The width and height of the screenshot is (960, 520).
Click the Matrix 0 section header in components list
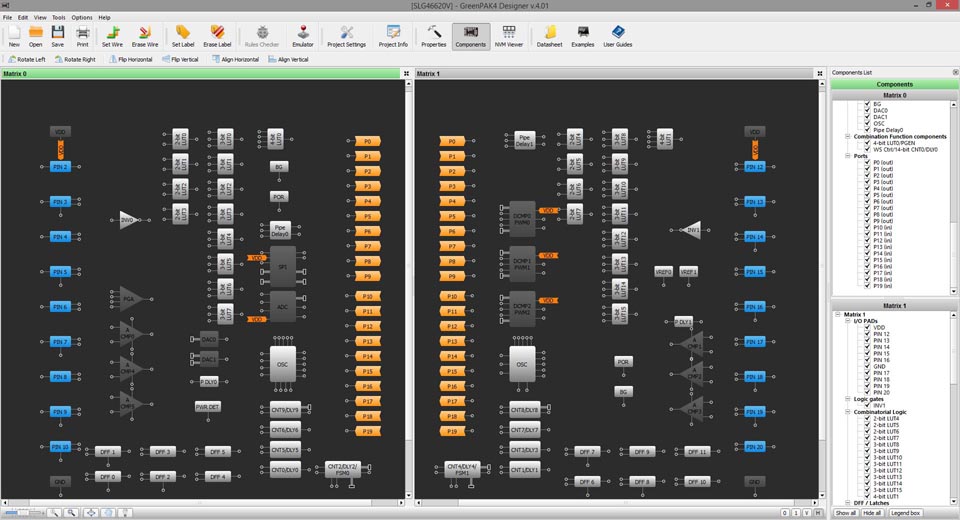point(894,95)
